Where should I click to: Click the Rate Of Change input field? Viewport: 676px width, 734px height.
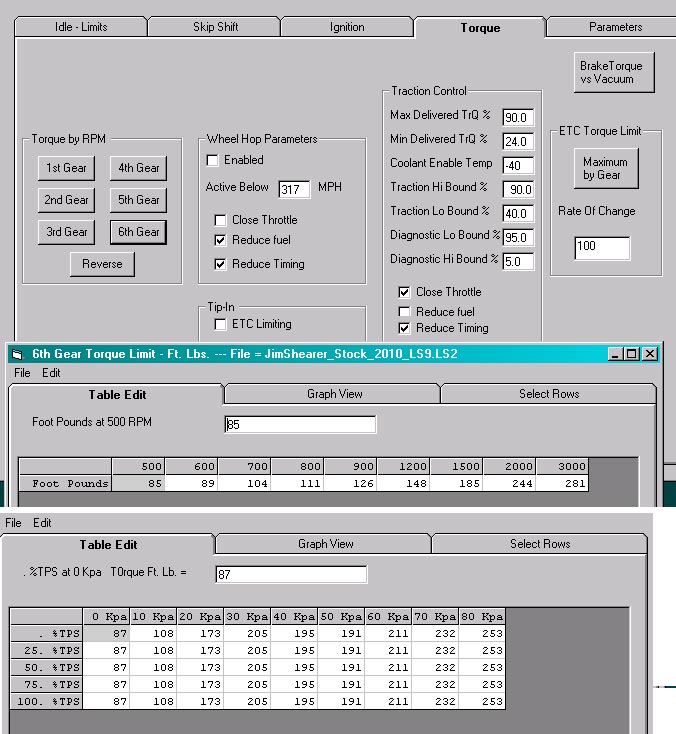pyautogui.click(x=602, y=248)
